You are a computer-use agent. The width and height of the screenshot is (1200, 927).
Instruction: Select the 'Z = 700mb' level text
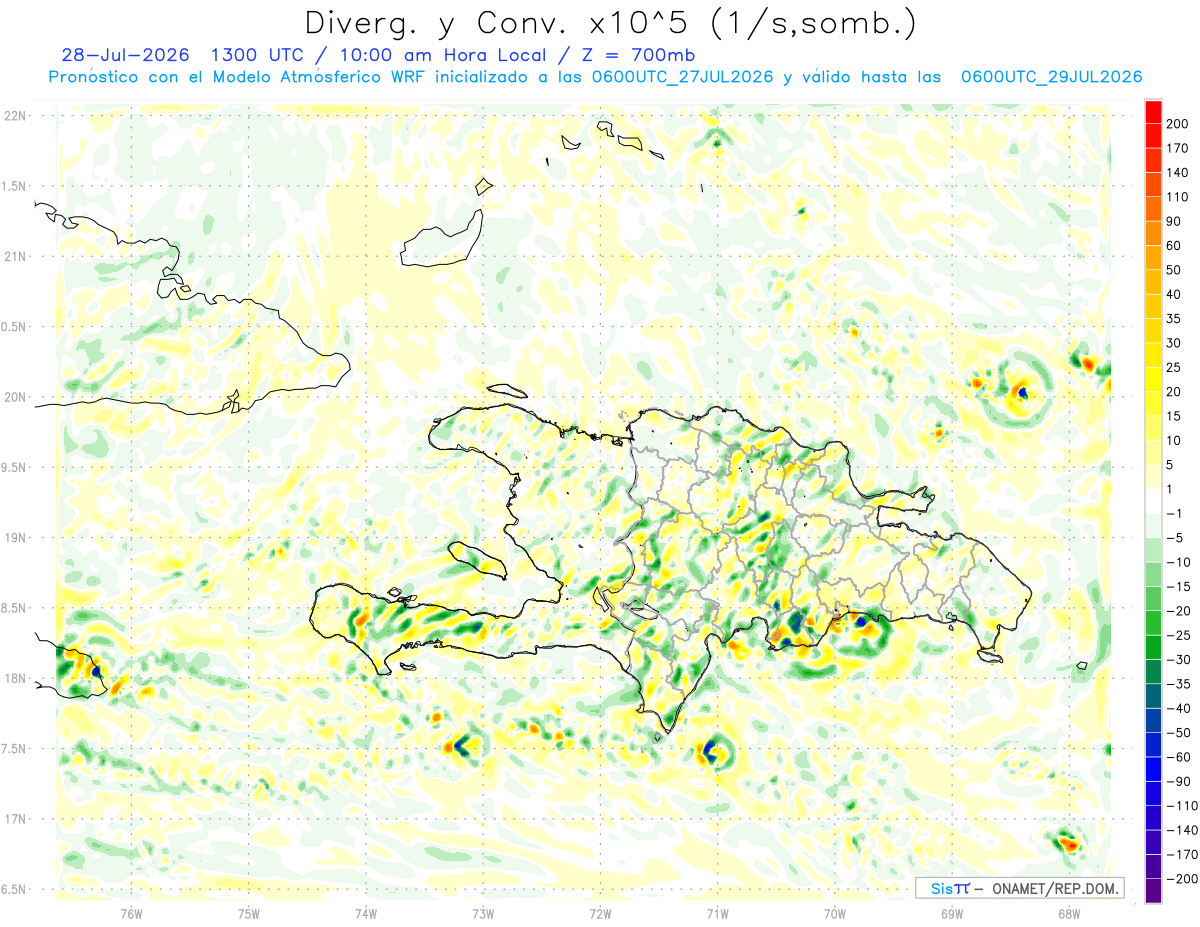tap(640, 55)
